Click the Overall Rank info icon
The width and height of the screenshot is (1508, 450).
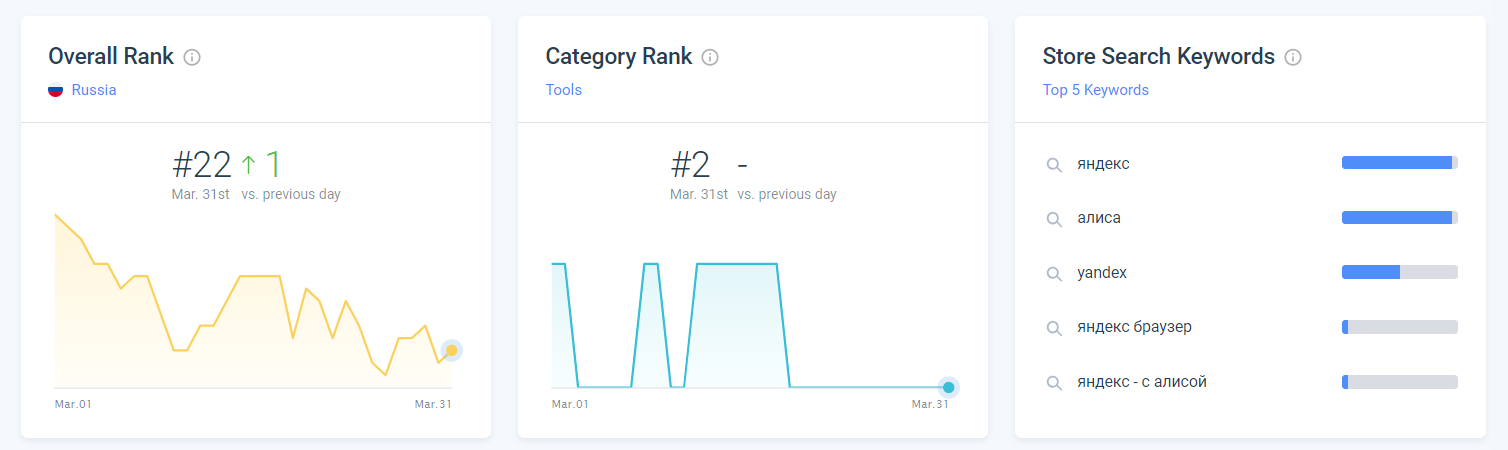coord(193,57)
